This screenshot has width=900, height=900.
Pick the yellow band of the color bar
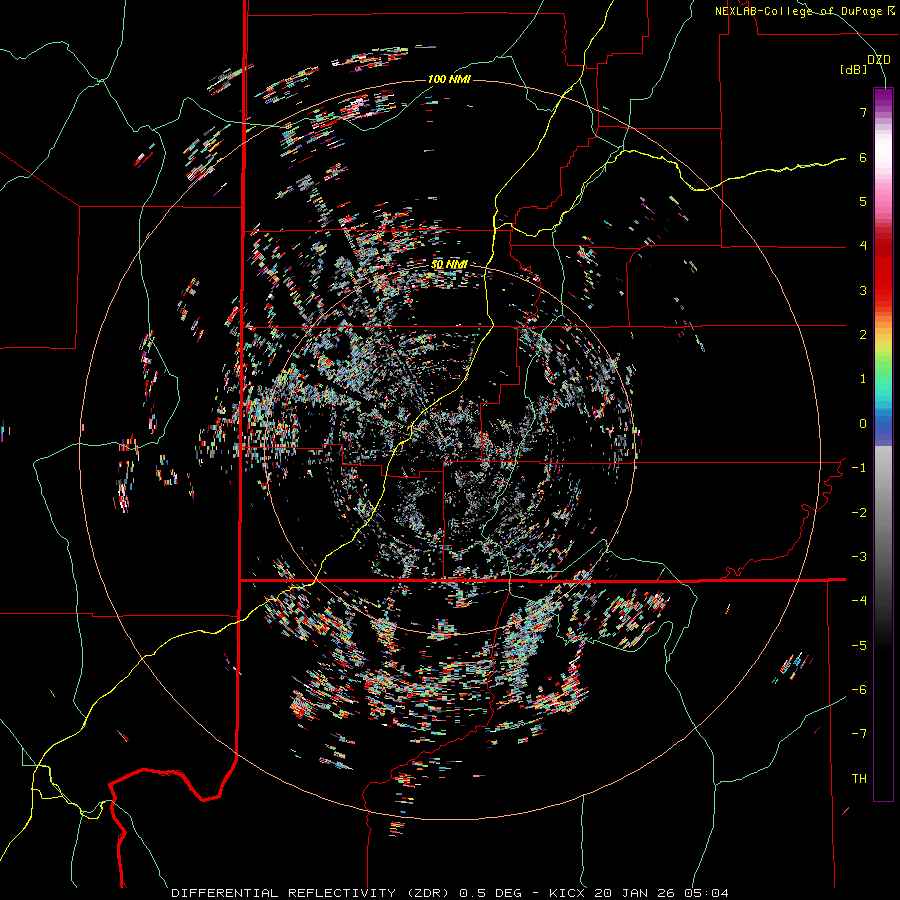[883, 343]
